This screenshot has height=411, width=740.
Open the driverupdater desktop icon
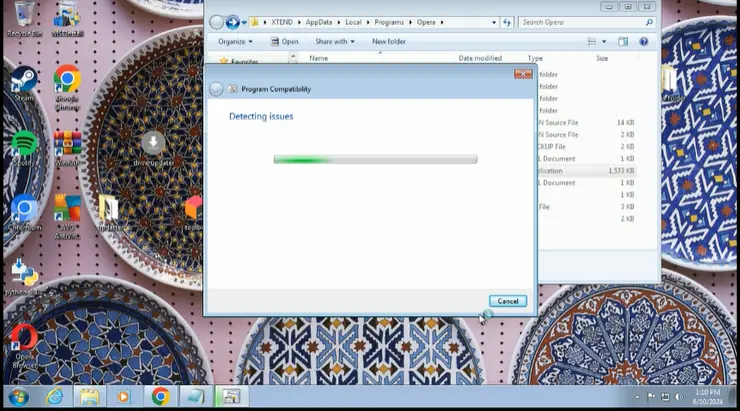[x=153, y=149]
